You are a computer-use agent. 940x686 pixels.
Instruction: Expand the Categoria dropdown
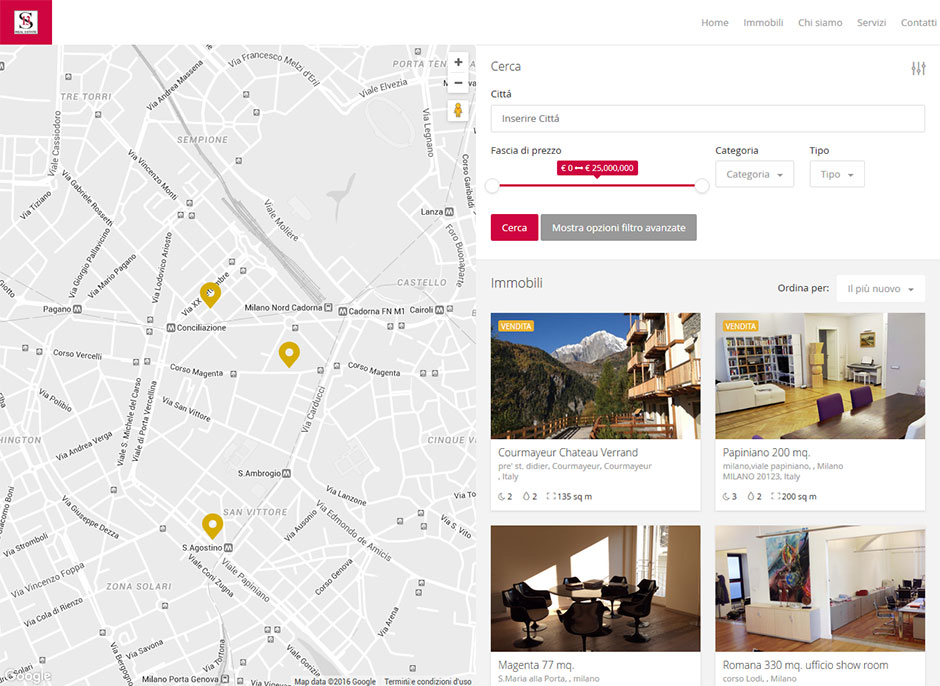[754, 174]
